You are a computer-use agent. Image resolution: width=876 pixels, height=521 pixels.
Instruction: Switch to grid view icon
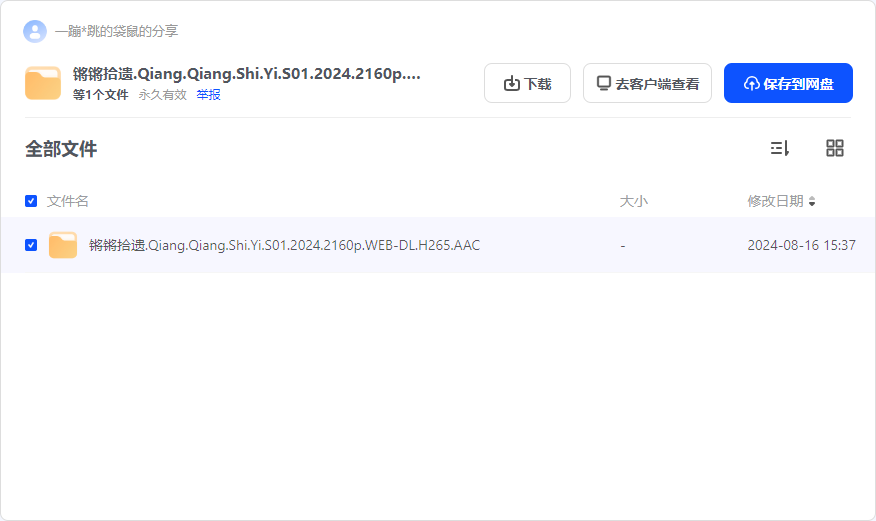tap(835, 148)
